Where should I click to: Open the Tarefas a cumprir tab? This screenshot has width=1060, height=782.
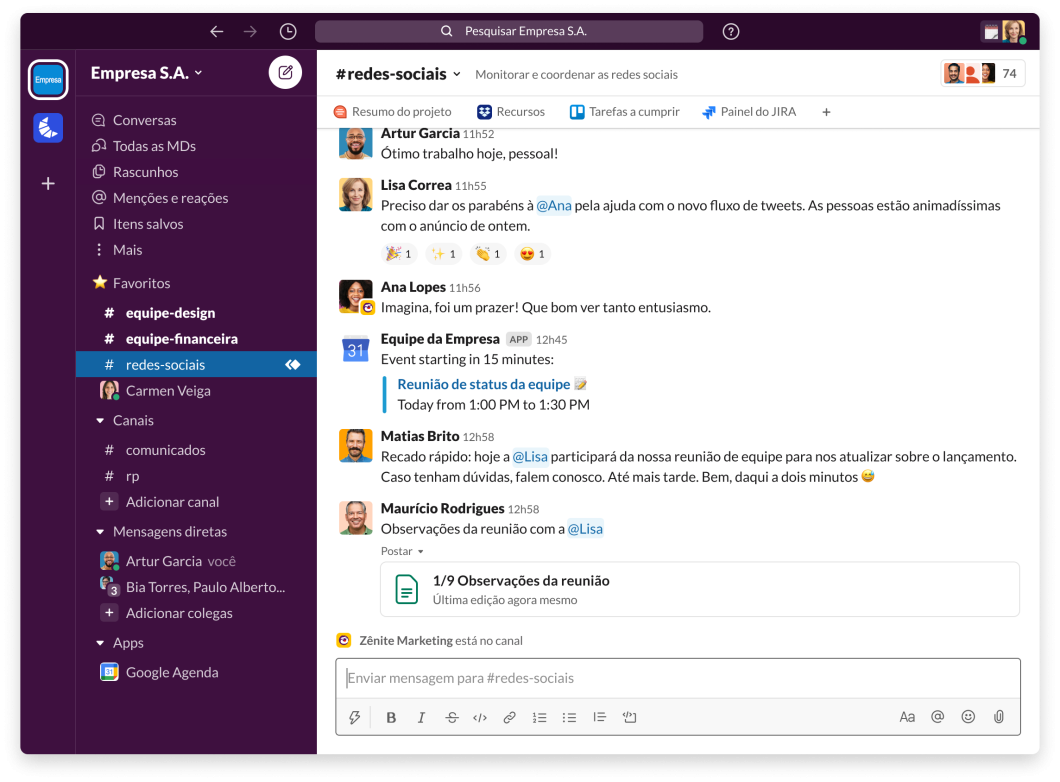(x=625, y=112)
